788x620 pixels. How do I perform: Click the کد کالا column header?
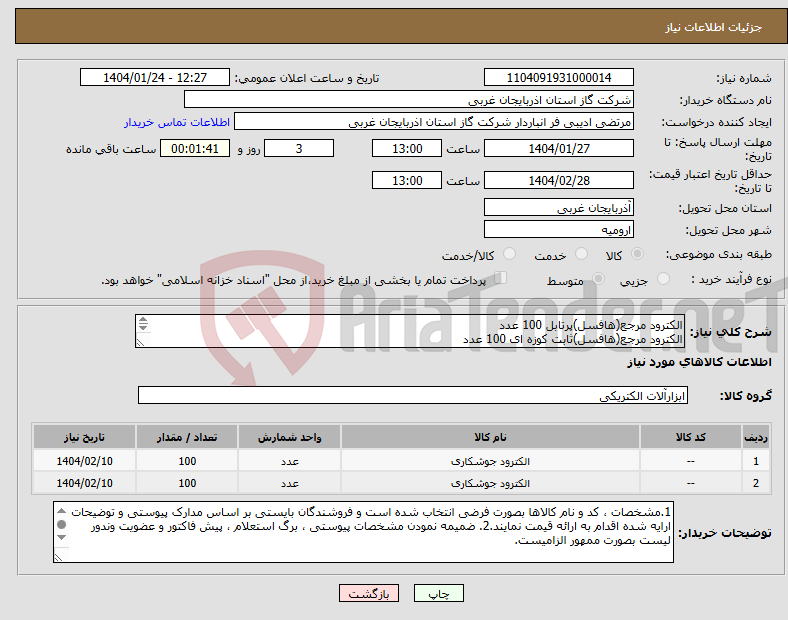691,437
